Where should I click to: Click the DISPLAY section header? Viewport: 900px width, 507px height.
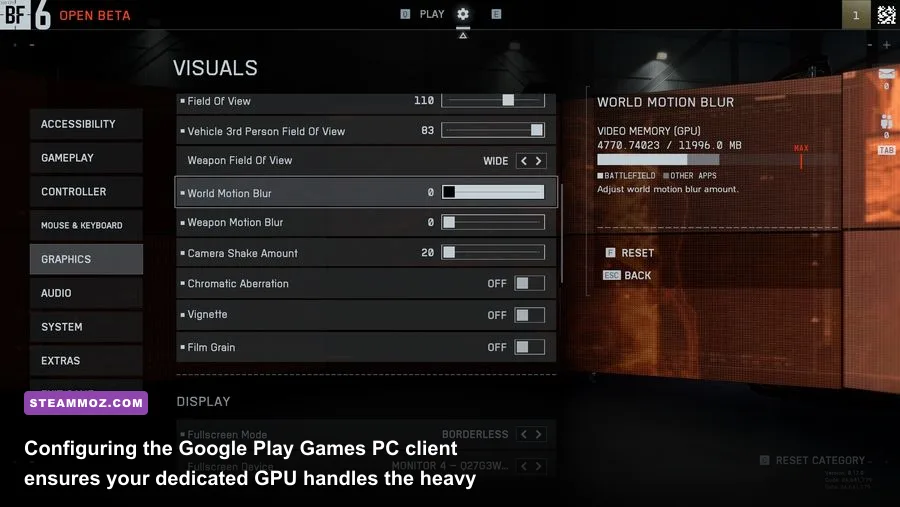click(203, 401)
